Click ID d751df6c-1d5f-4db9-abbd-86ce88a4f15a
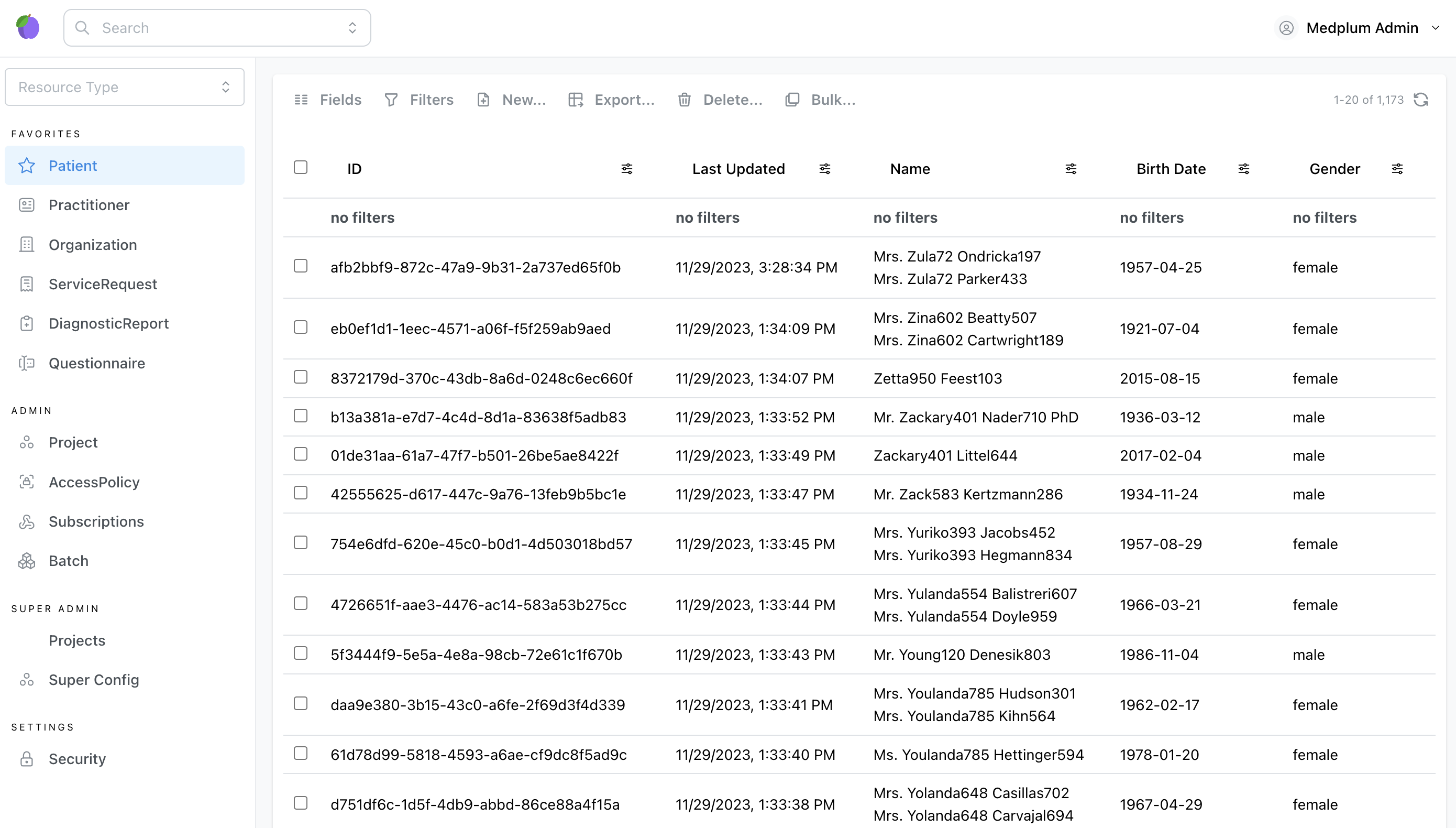This screenshot has height=828, width=1456. (475, 804)
